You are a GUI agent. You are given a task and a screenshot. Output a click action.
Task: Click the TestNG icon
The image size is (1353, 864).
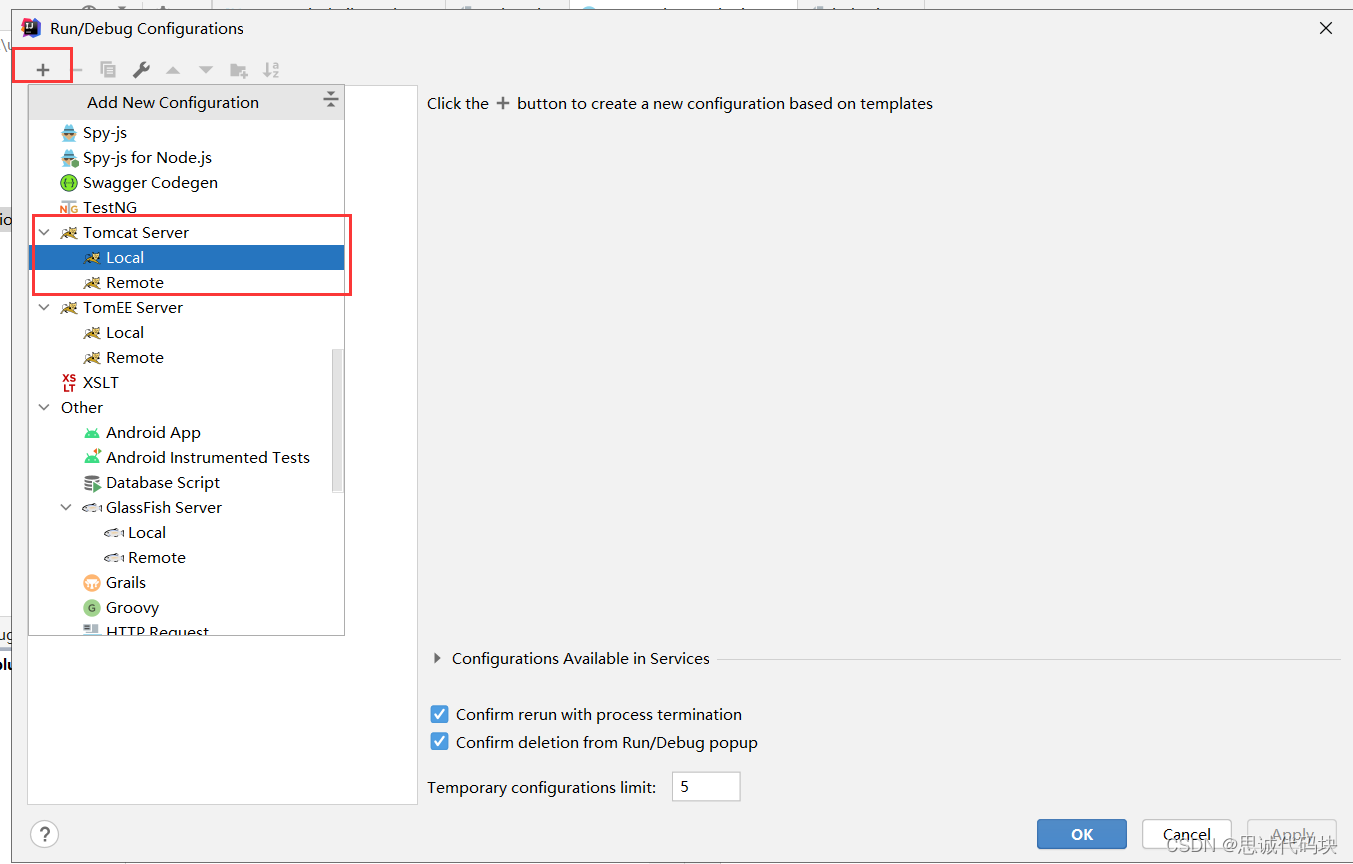click(69, 208)
